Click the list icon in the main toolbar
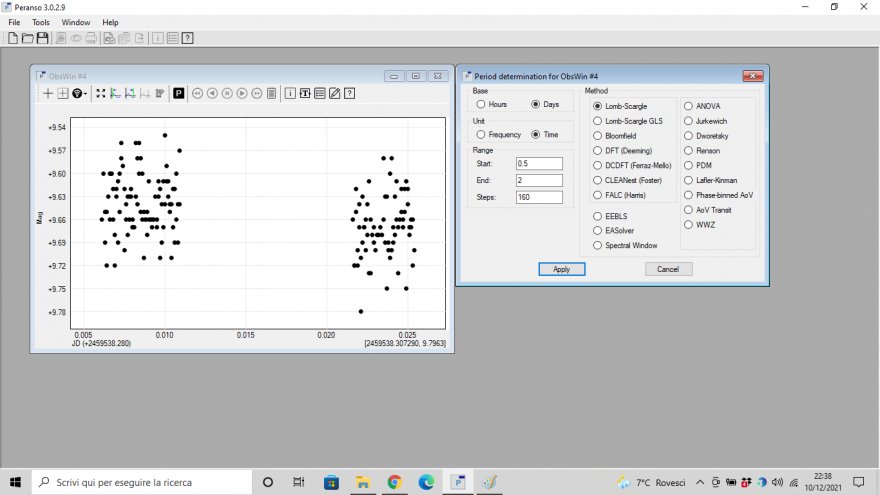Viewport: 880px width, 495px height. point(173,38)
